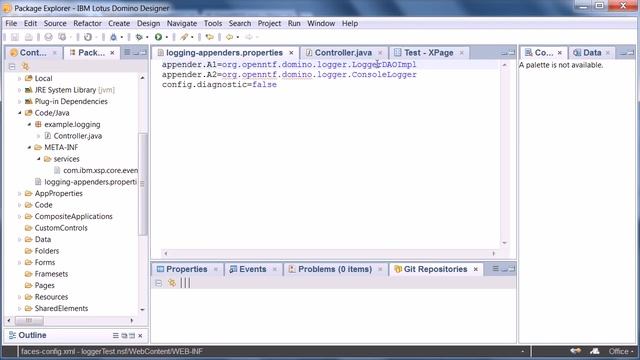Viewport: 640px width, 360px height.
Task: Switch to the Test - XPage editor tab
Action: pyautogui.click(x=428, y=53)
